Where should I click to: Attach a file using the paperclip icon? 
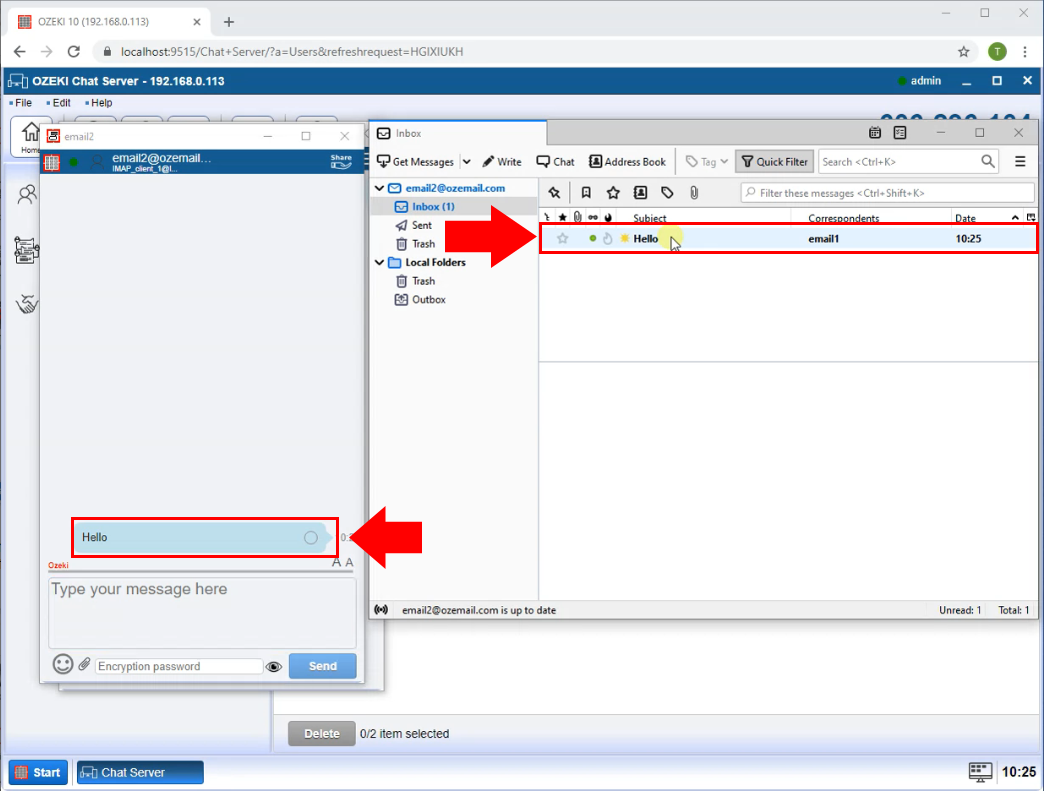click(x=85, y=664)
